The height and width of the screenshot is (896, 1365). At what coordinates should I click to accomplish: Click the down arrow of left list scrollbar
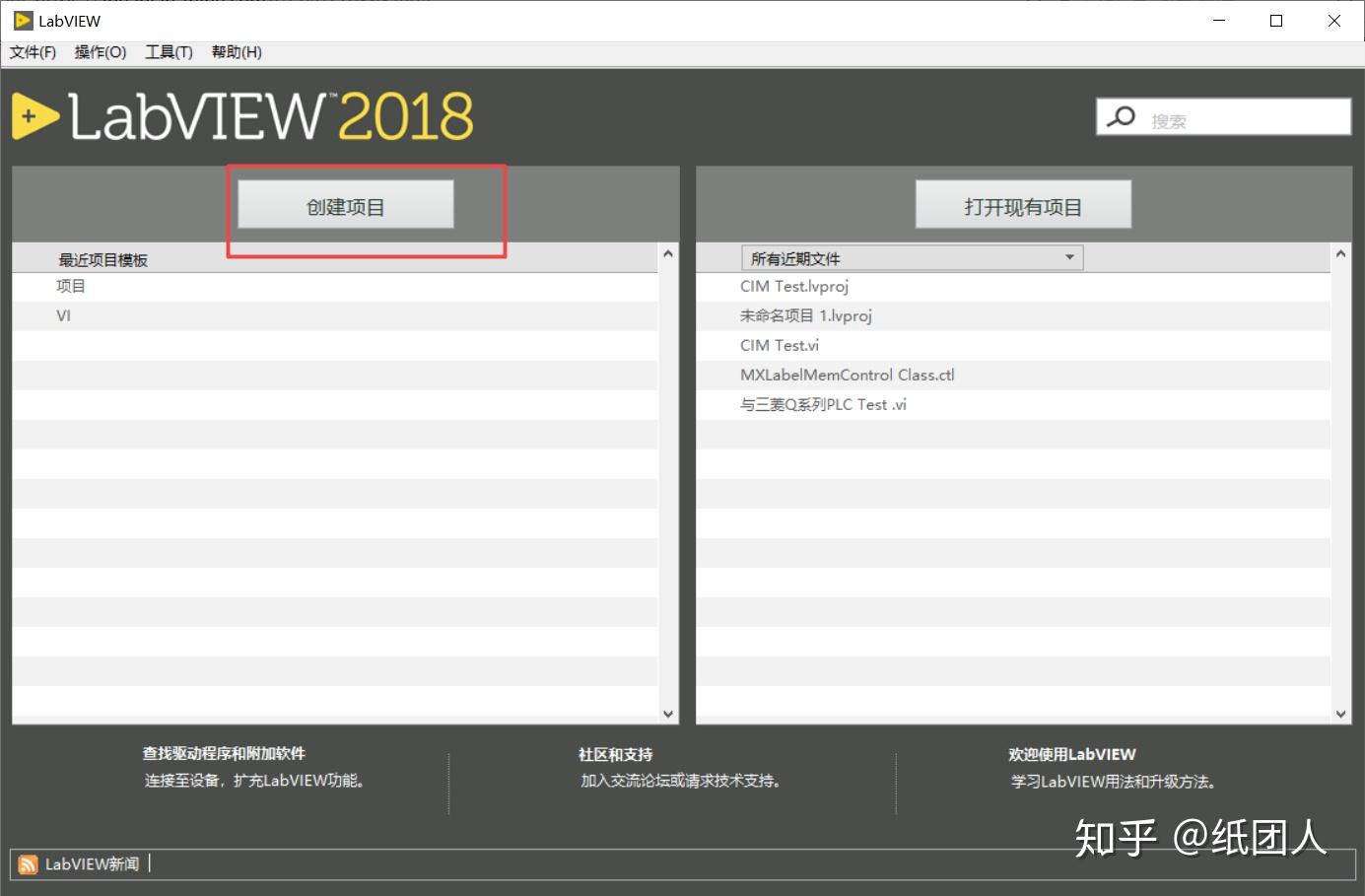click(668, 713)
